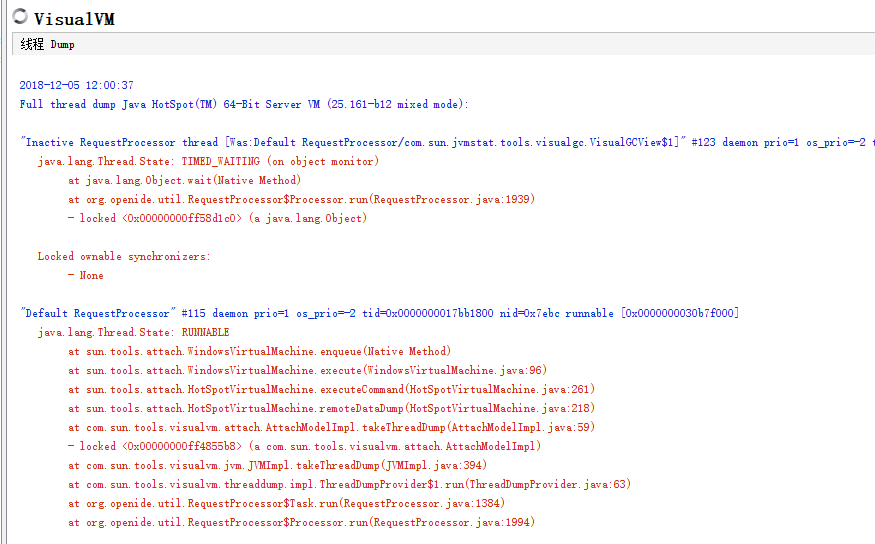875x544 pixels.
Task: Click 'locked <0x00000000ff4855b8>' line
Action: click(x=304, y=446)
